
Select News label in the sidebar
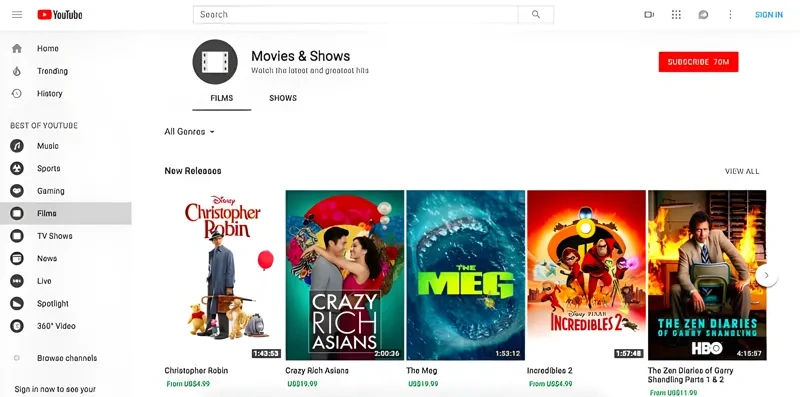[x=47, y=258]
